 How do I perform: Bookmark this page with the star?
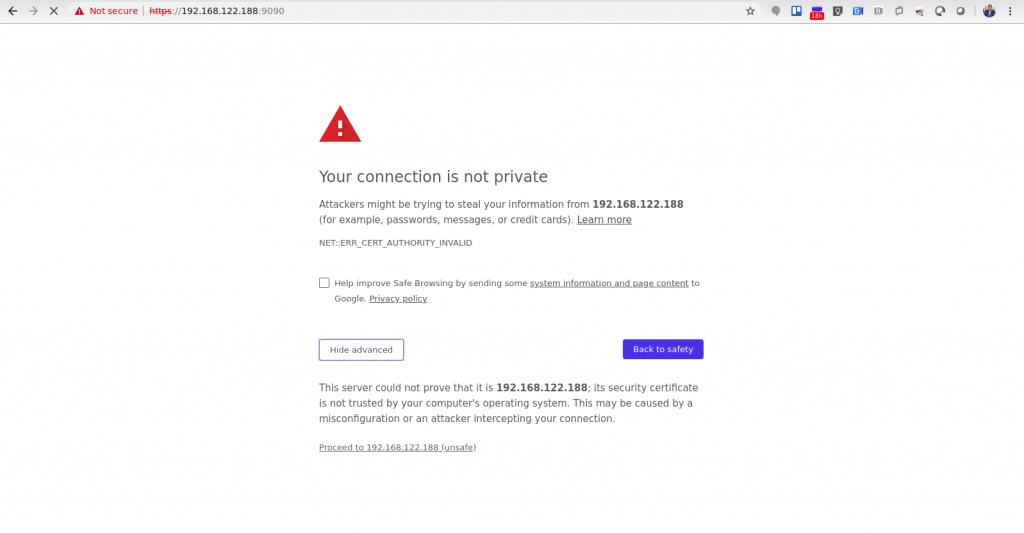coord(750,11)
